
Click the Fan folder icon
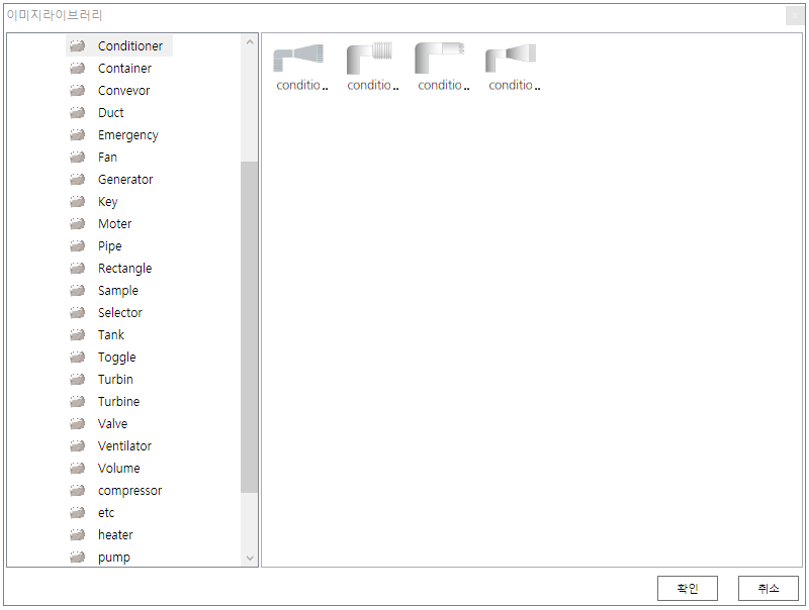77,157
